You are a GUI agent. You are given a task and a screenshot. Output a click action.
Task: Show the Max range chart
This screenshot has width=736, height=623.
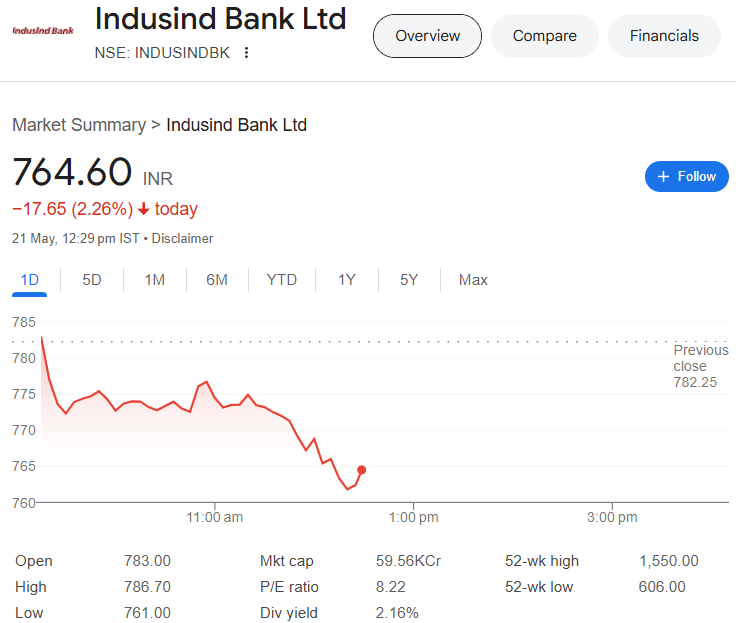point(473,280)
